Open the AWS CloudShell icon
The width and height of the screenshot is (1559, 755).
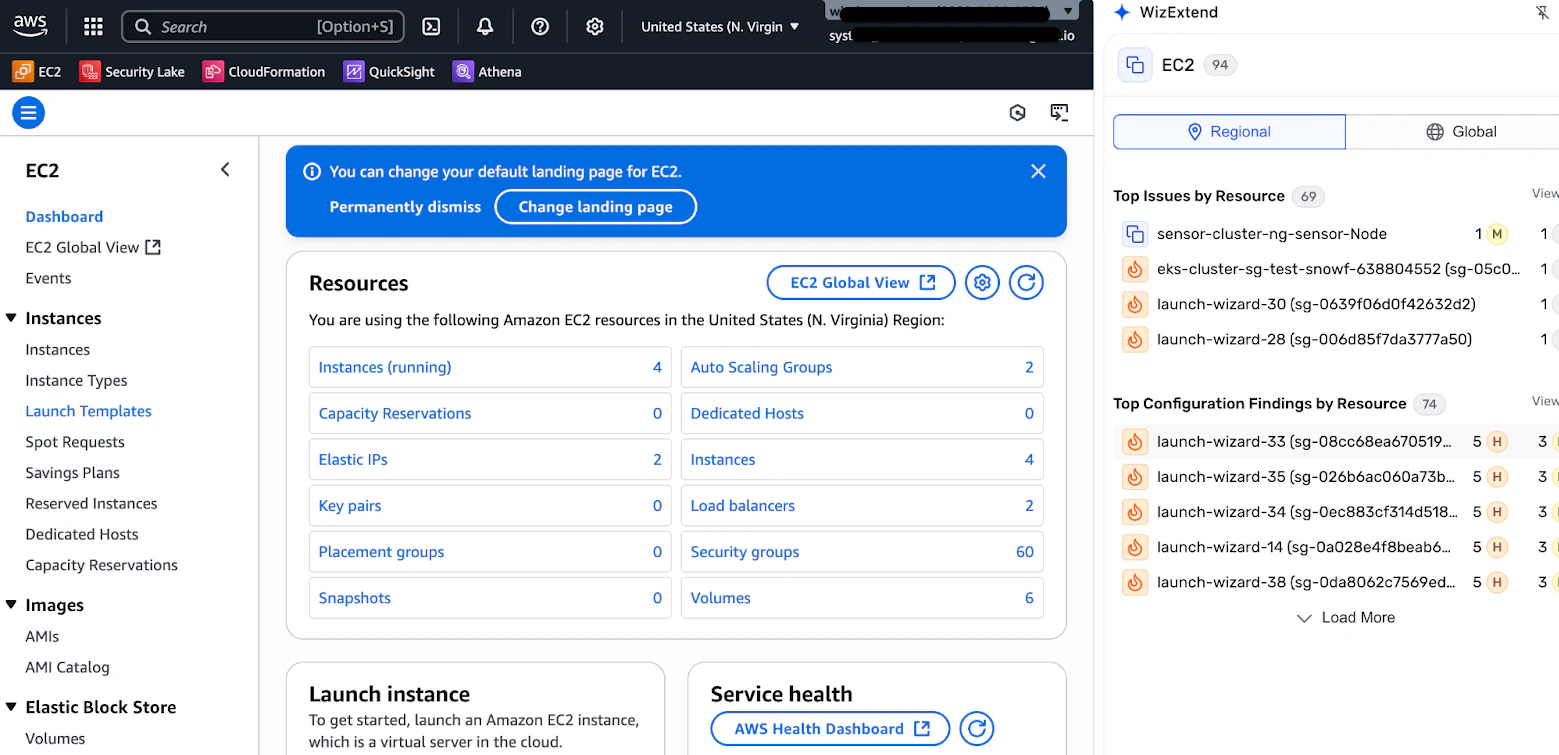(431, 27)
